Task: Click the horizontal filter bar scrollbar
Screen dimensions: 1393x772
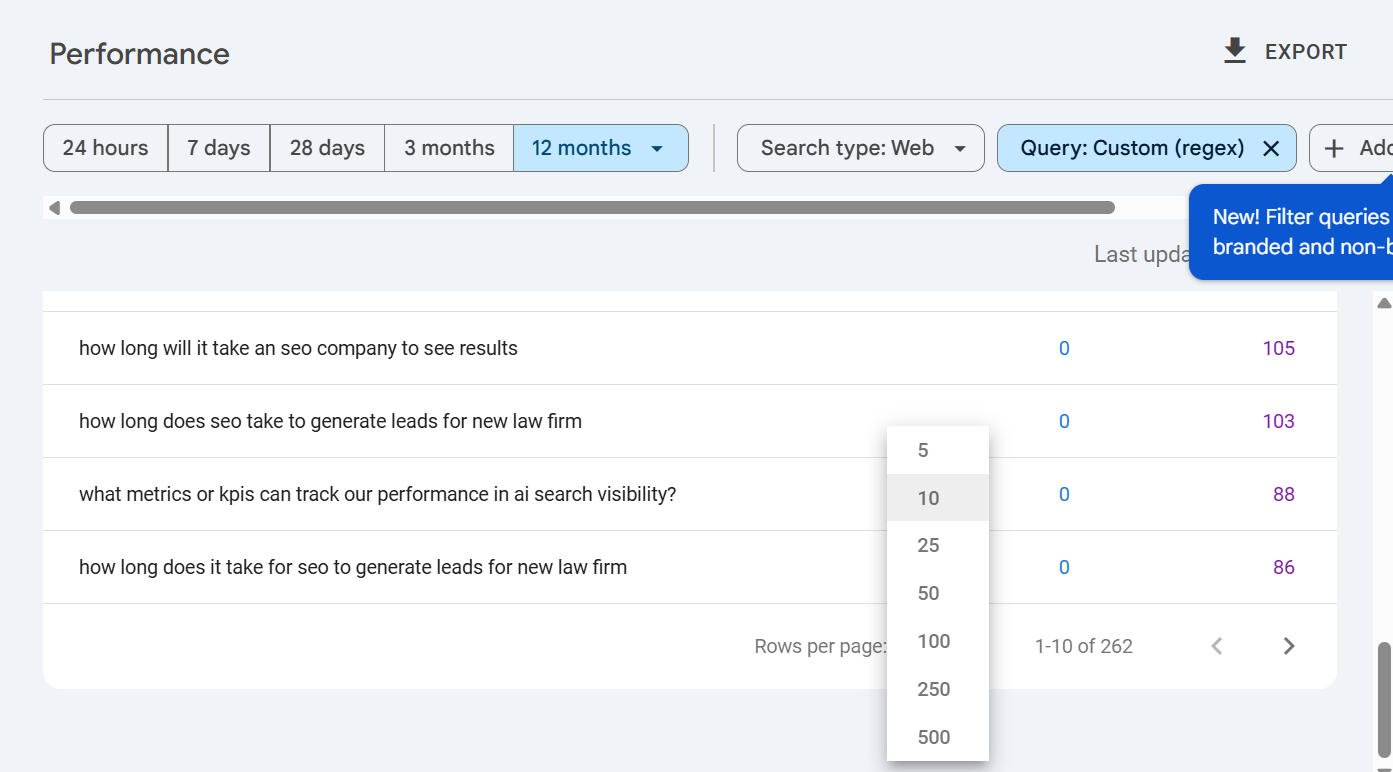Action: click(x=592, y=208)
